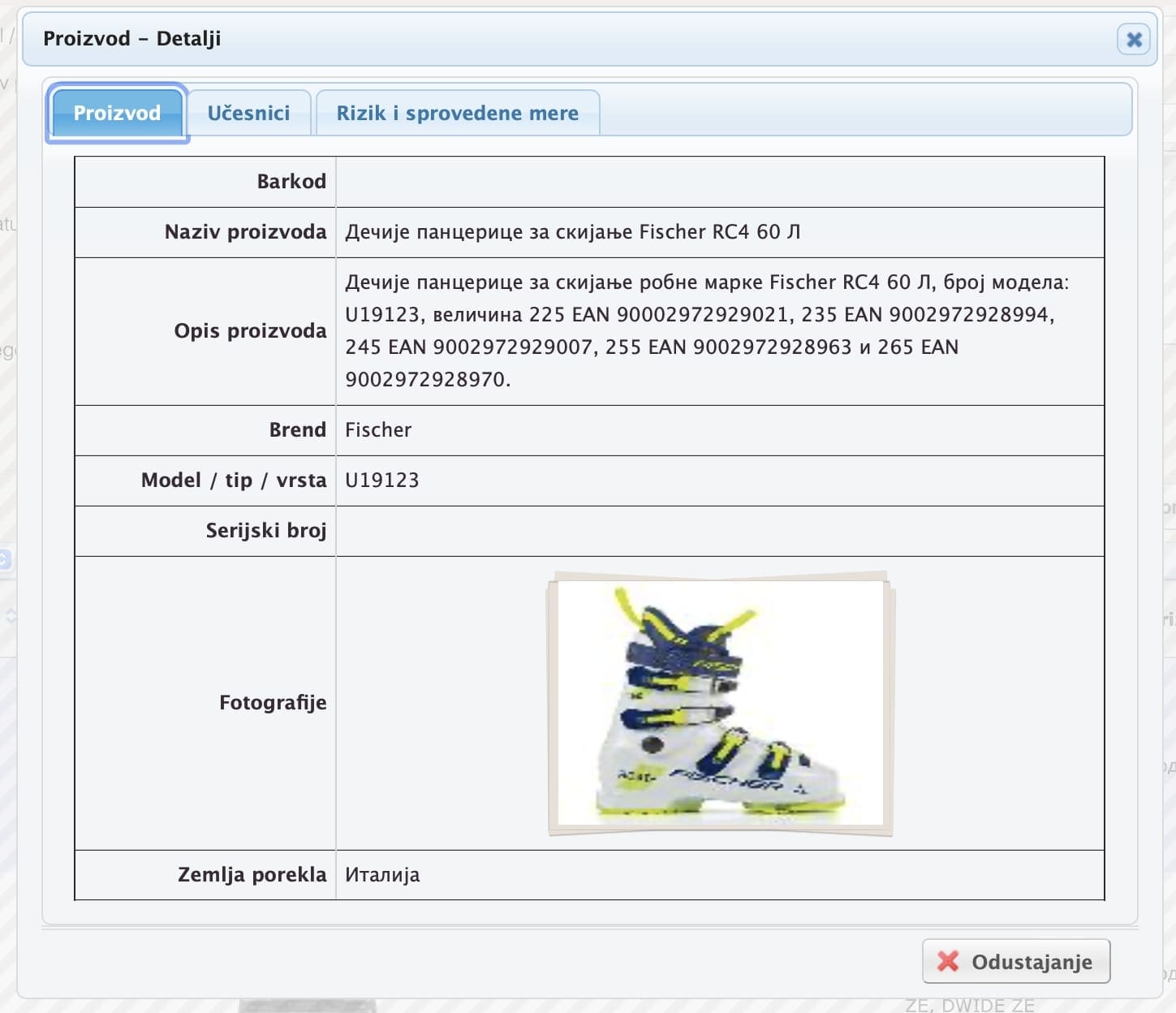Open the Rizik i sprovedene mere tab
1176x1013 pixels.
[x=457, y=113]
